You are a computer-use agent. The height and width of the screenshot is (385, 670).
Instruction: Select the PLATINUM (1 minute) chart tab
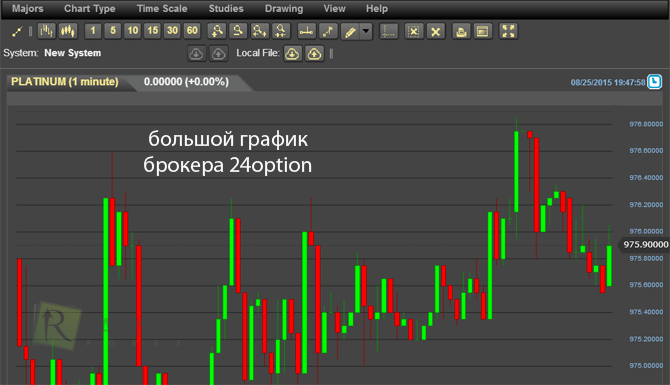[65, 82]
